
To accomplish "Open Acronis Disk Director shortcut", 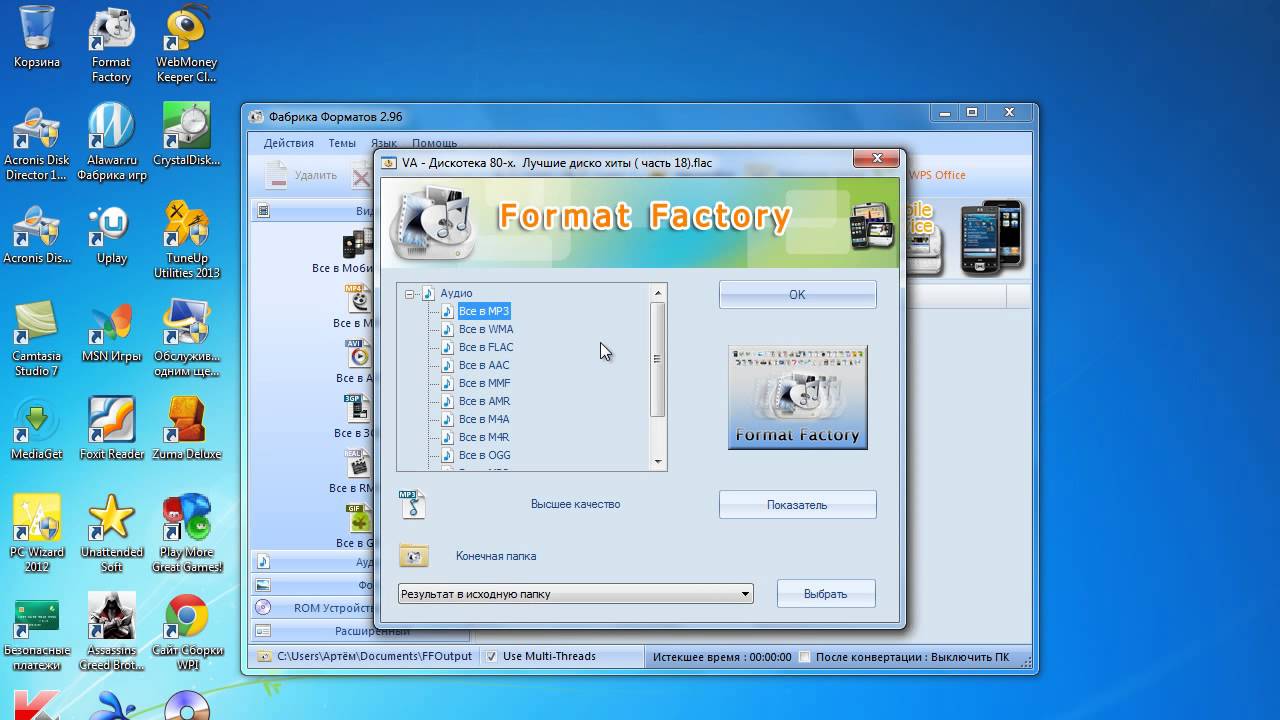I will click(37, 142).
